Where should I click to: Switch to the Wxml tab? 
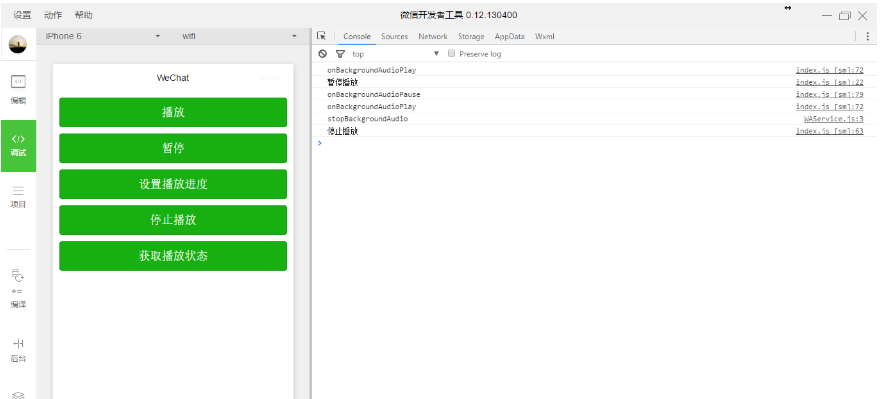(545, 36)
